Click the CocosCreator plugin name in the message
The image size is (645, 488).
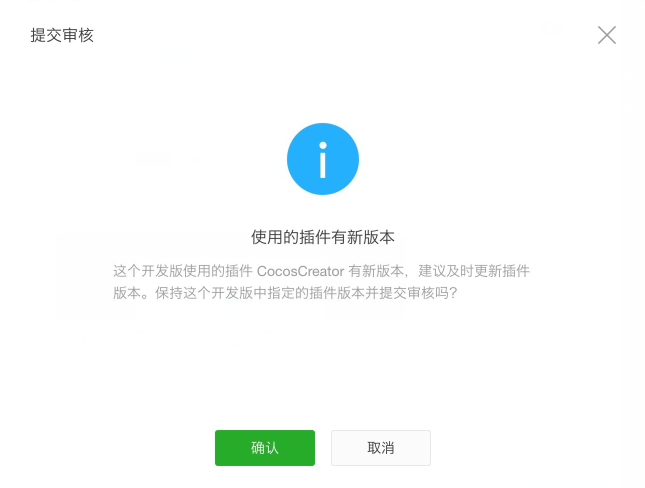(300, 271)
